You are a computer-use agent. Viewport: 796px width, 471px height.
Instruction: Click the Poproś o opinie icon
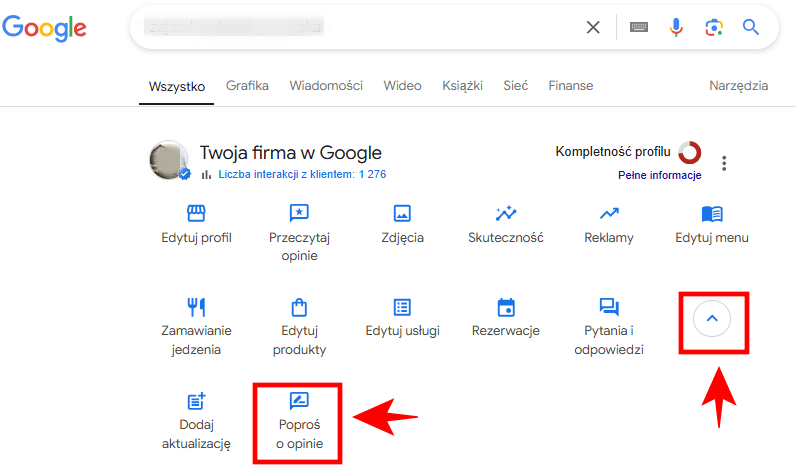click(299, 400)
